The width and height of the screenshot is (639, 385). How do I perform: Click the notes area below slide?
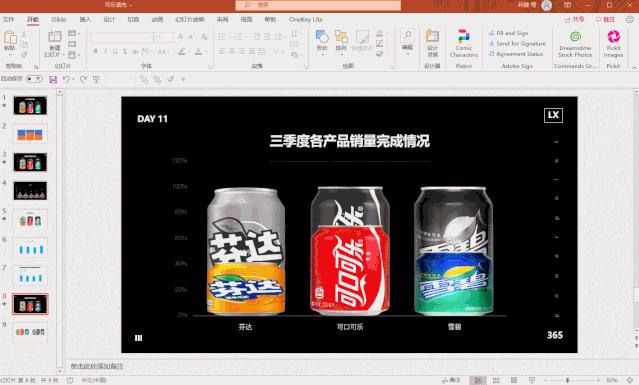coord(350,366)
